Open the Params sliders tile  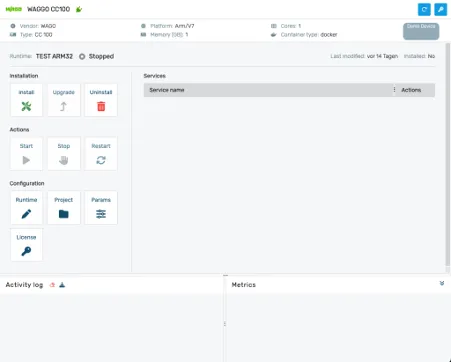click(101, 208)
